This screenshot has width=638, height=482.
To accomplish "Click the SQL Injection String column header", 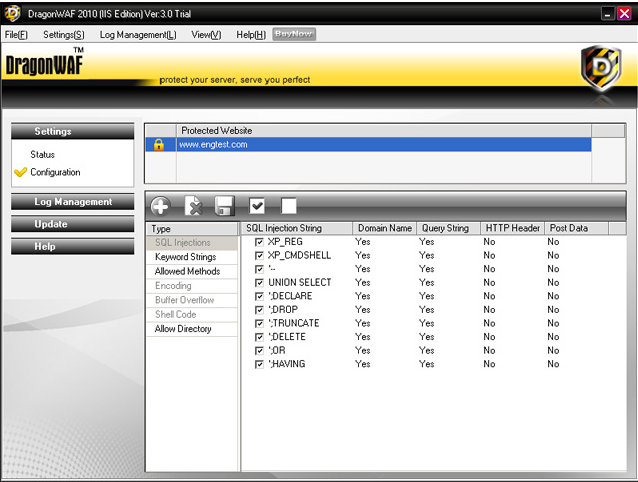I will [x=297, y=228].
